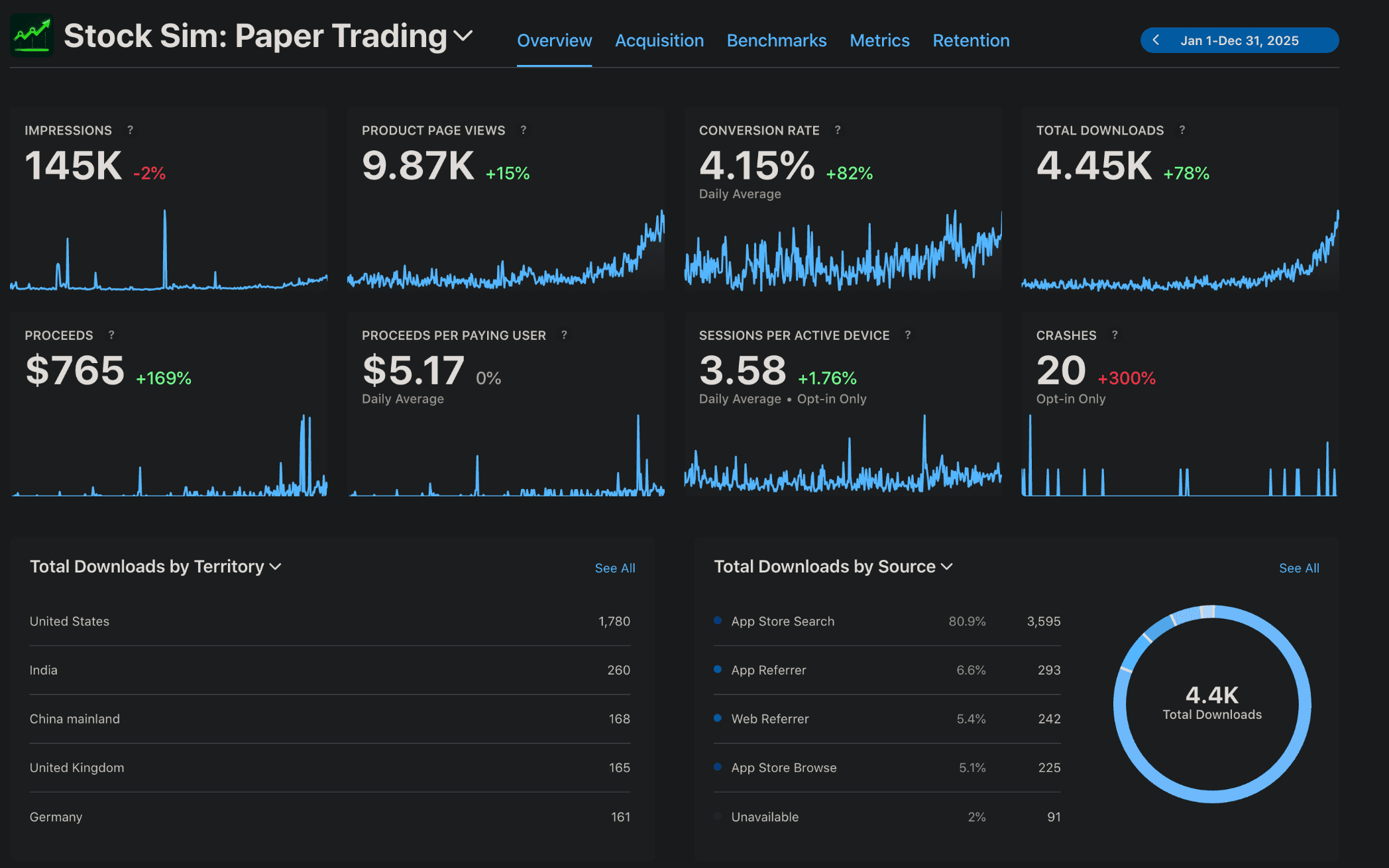This screenshot has height=868, width=1389.
Task: Select the India territory row
Action: [330, 670]
